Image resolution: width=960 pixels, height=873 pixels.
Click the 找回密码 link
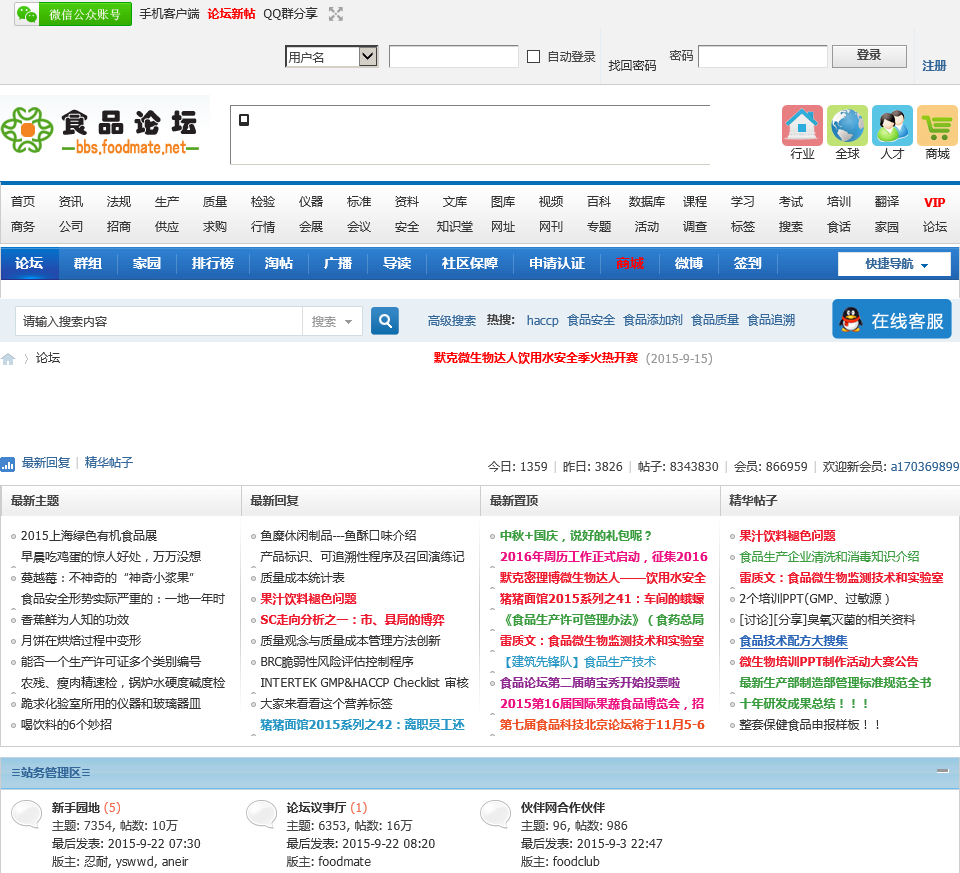pos(632,66)
